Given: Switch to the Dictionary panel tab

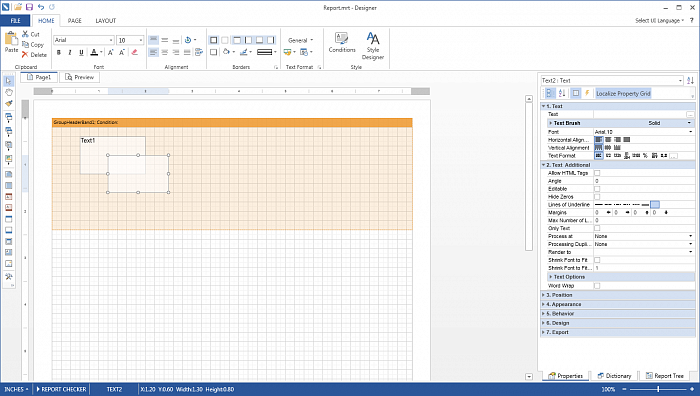Looking at the screenshot, I should tap(614, 376).
